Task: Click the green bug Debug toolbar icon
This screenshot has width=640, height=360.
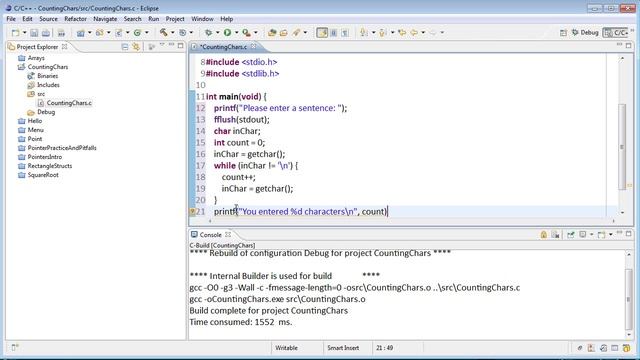Action: point(209,33)
